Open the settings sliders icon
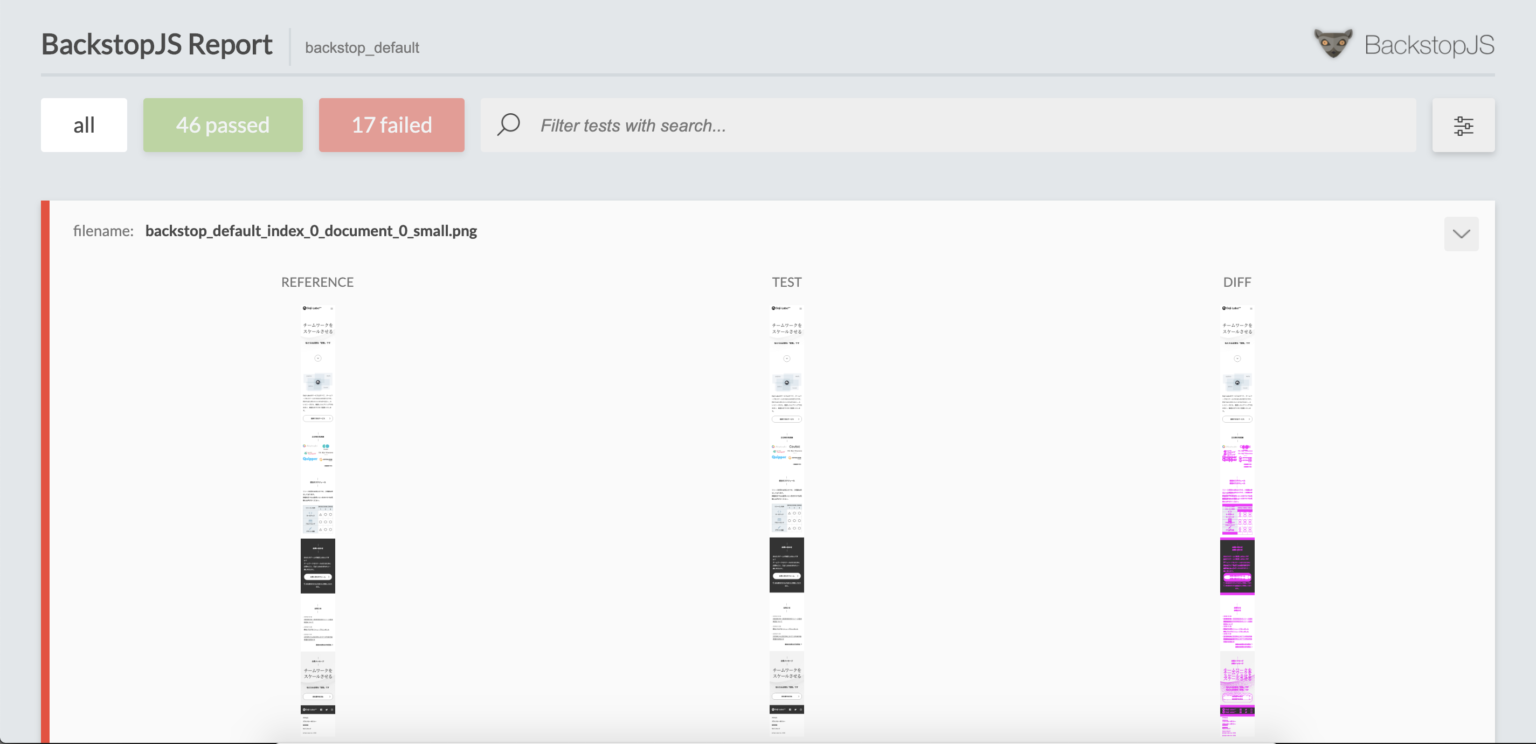The width and height of the screenshot is (1536, 744). pyautogui.click(x=1463, y=125)
